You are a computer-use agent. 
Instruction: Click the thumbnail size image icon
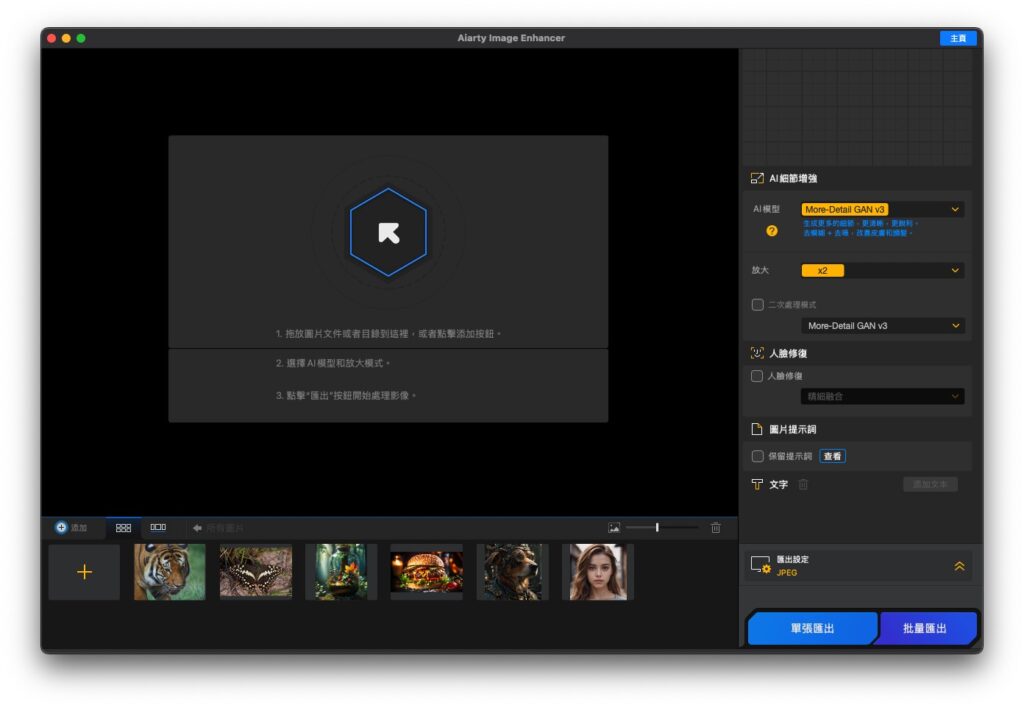click(x=614, y=528)
